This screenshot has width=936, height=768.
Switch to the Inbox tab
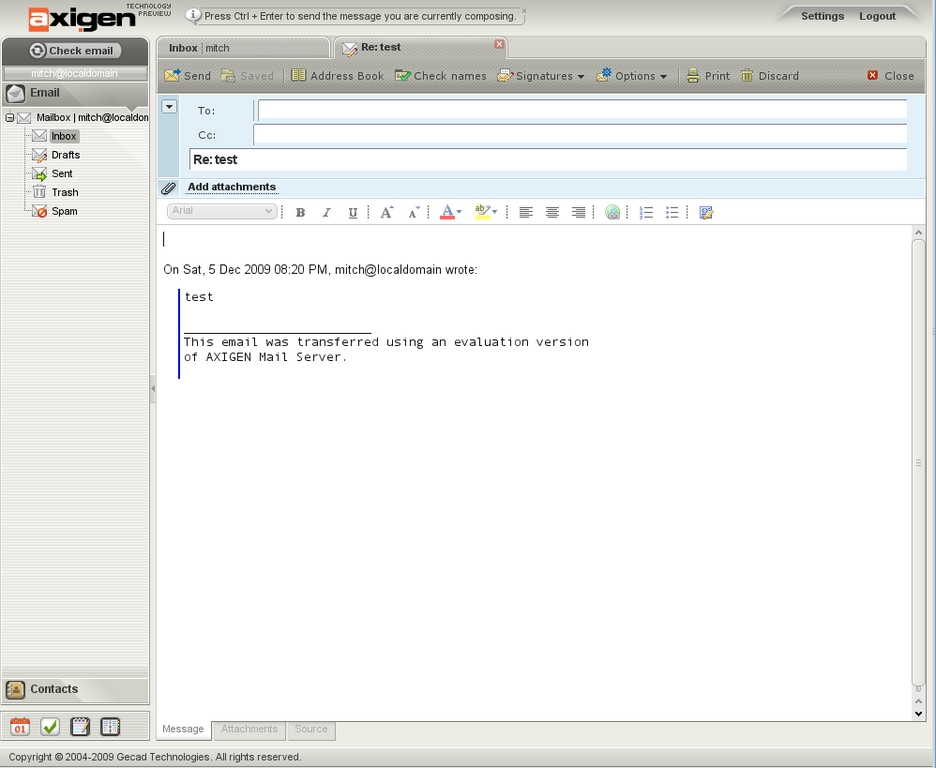coord(242,48)
